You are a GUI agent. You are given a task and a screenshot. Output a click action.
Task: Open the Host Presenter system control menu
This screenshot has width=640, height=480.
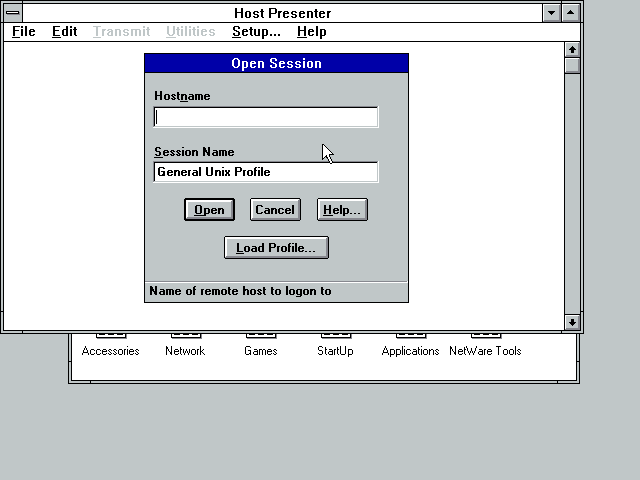point(13,13)
